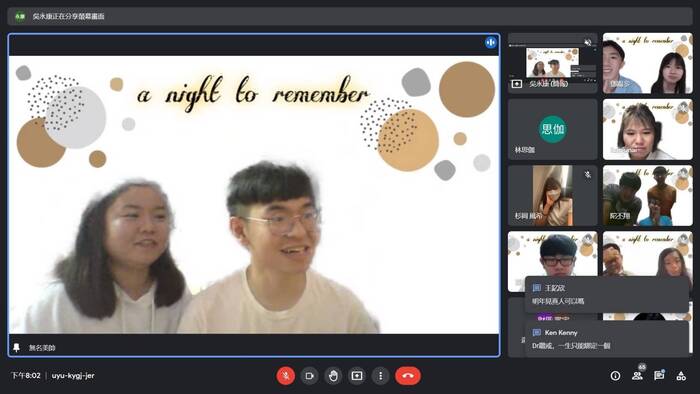Select the tile of the woman with bangs
Image resolution: width=700 pixels, height=394 pixels.
click(x=648, y=129)
